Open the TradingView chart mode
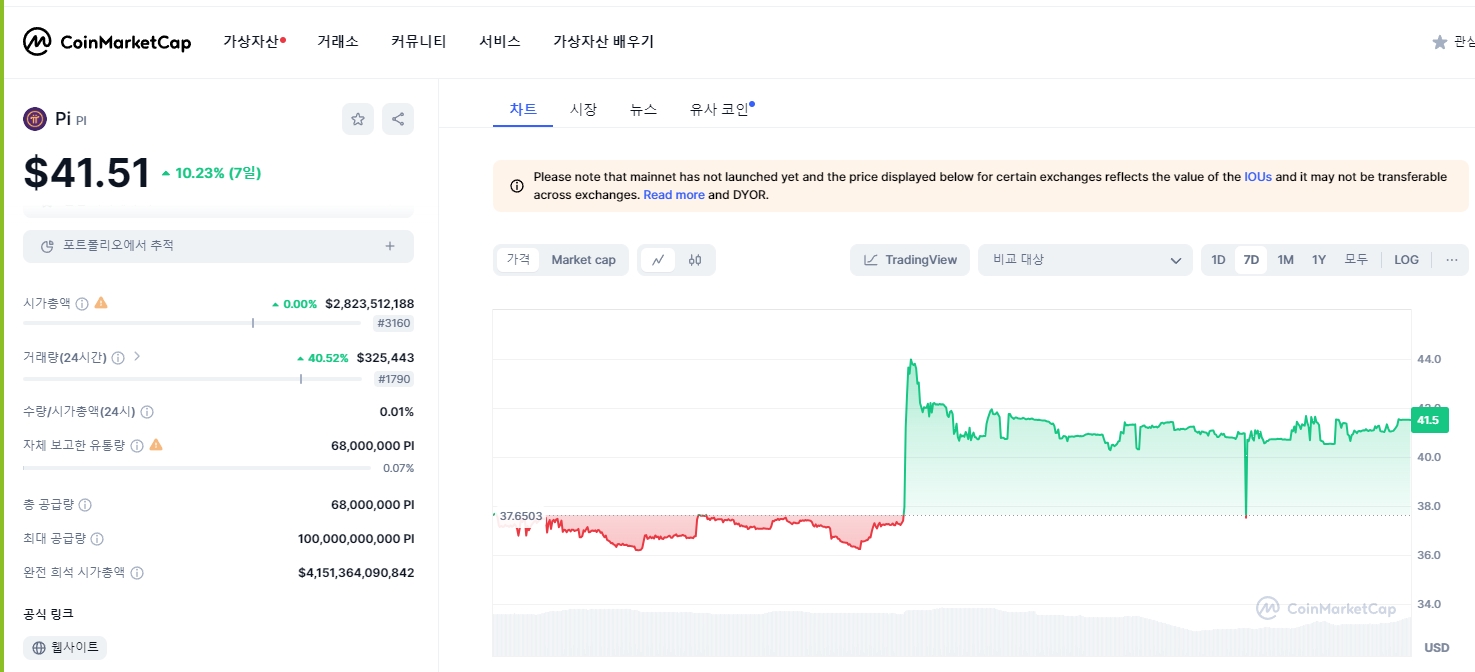The width and height of the screenshot is (1475, 672). pyautogui.click(x=909, y=259)
